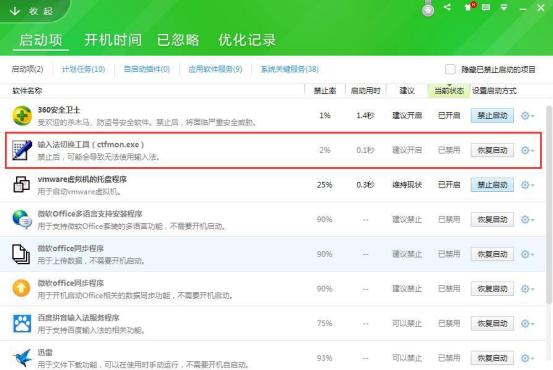Open the feedback message icon in title bar
The image size is (553, 370).
[486, 7]
